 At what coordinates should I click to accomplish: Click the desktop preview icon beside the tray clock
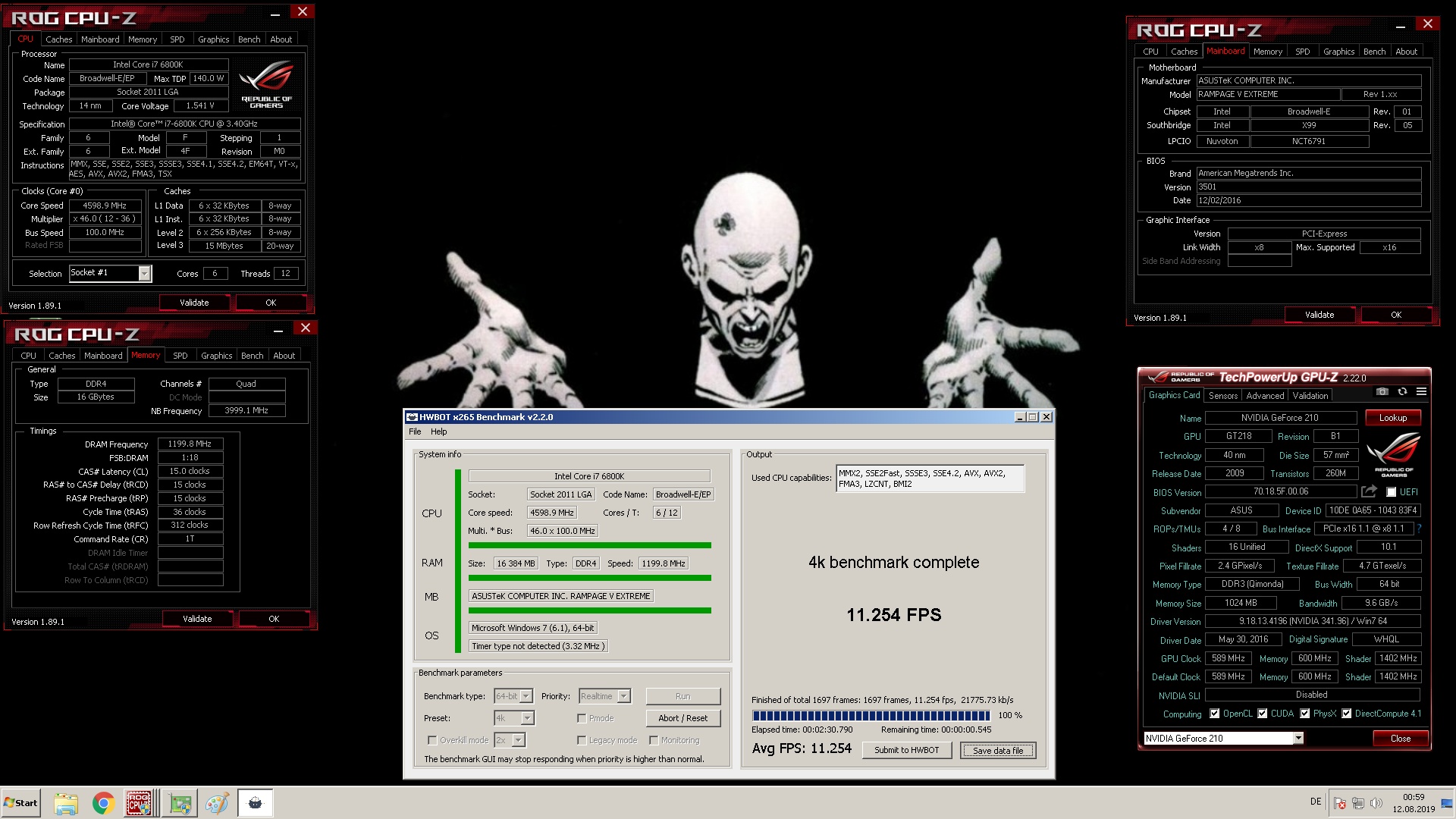coord(1448,803)
